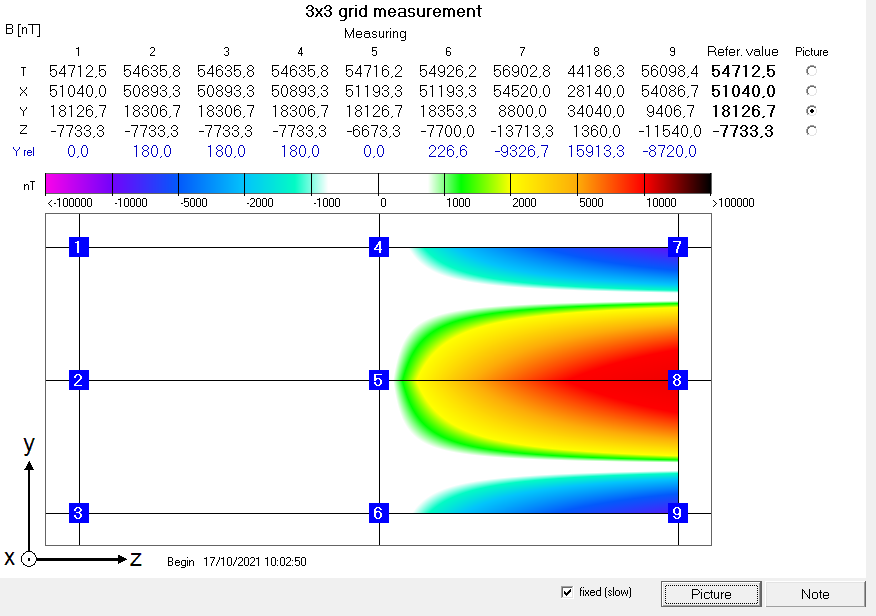The image size is (876, 616).
Task: Click the Measuring status label
Action: pyautogui.click(x=375, y=34)
